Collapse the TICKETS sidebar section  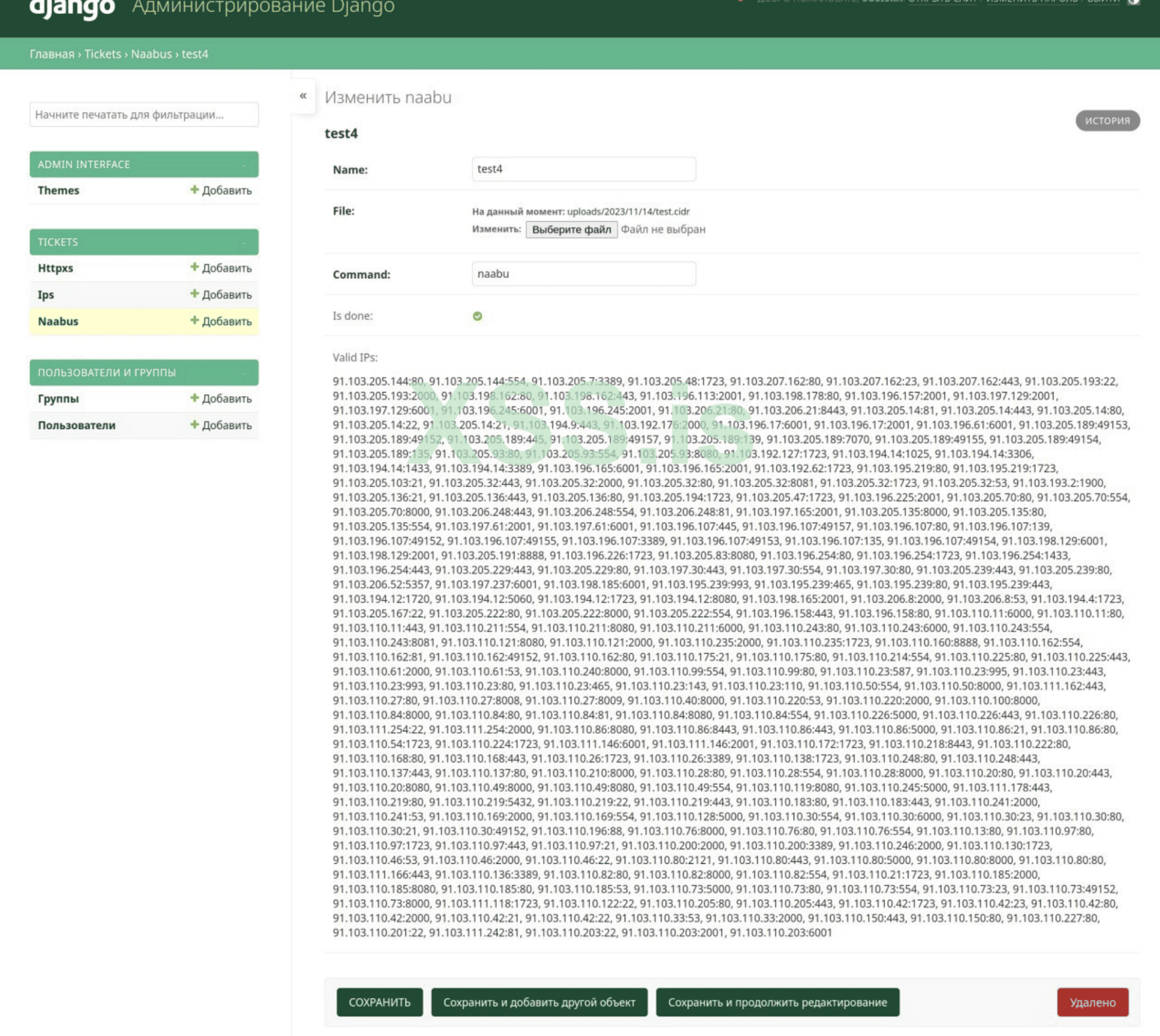(244, 242)
